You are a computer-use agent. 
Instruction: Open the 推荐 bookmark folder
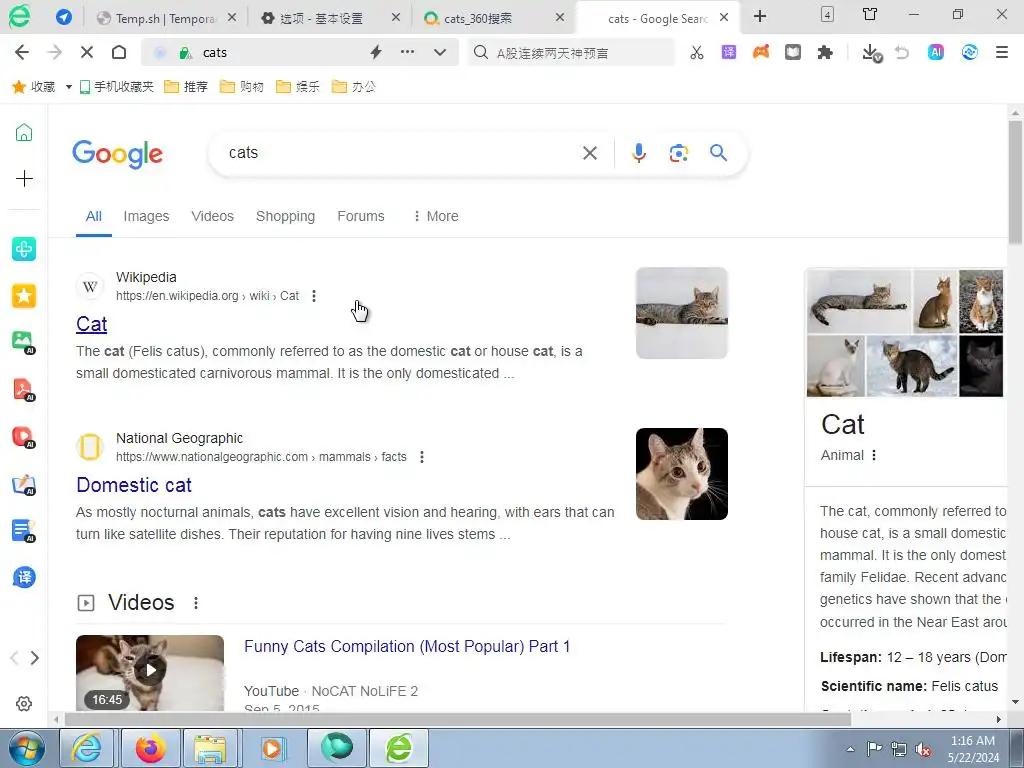tap(186, 86)
